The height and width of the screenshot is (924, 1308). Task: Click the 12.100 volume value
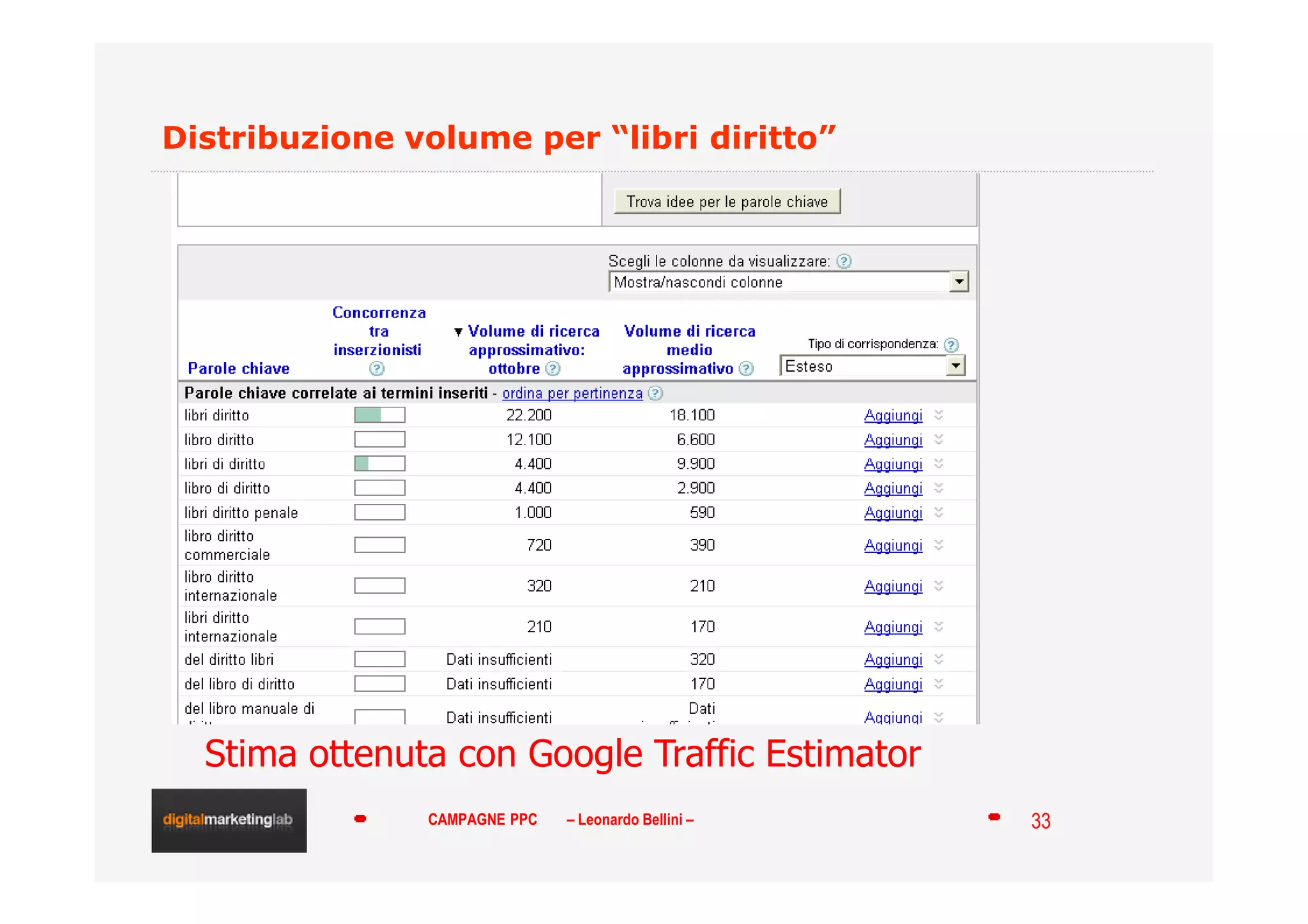pyautogui.click(x=529, y=439)
